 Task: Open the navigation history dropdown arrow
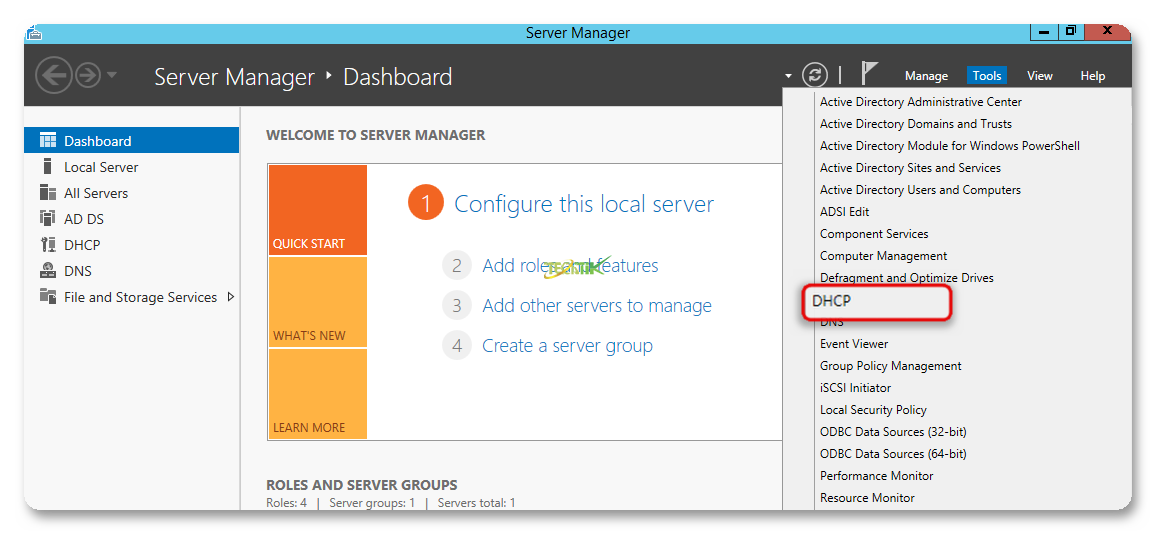pos(112,76)
